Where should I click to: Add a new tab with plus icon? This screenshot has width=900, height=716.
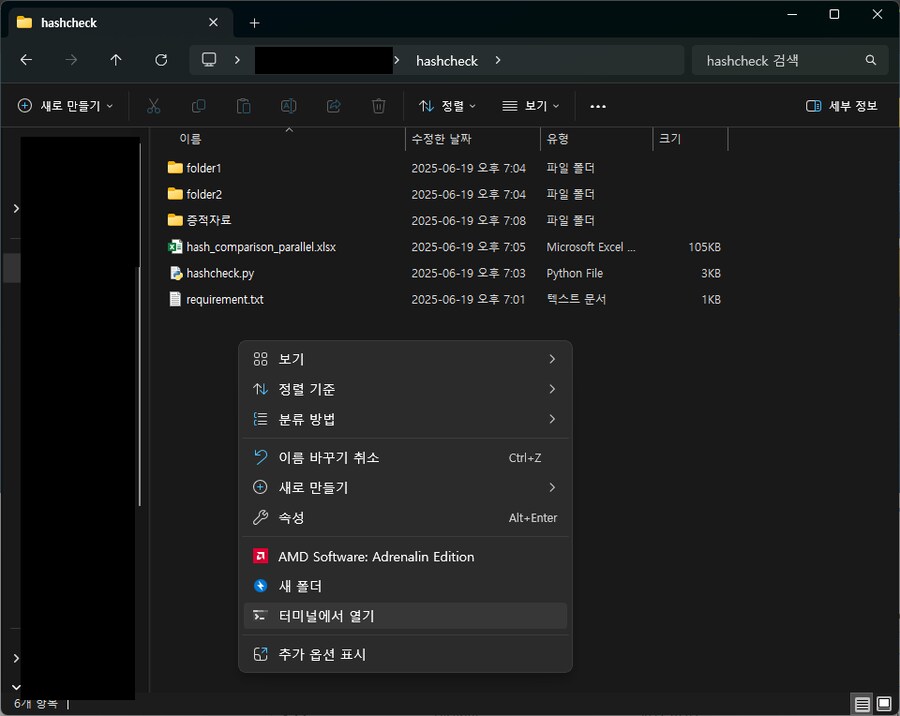(255, 23)
